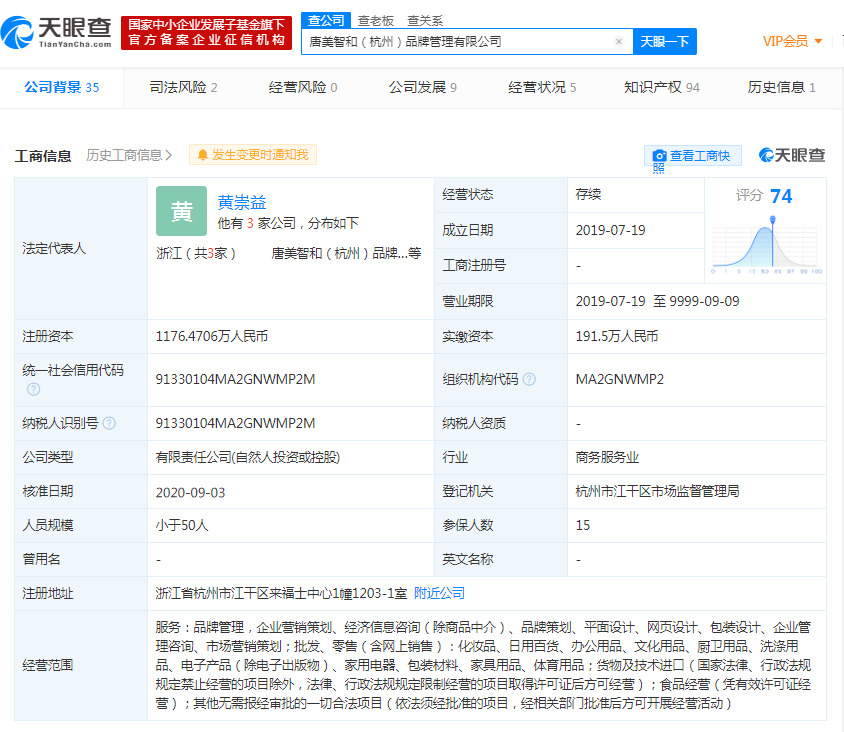Open the 经营风险 0 tab

point(303,87)
